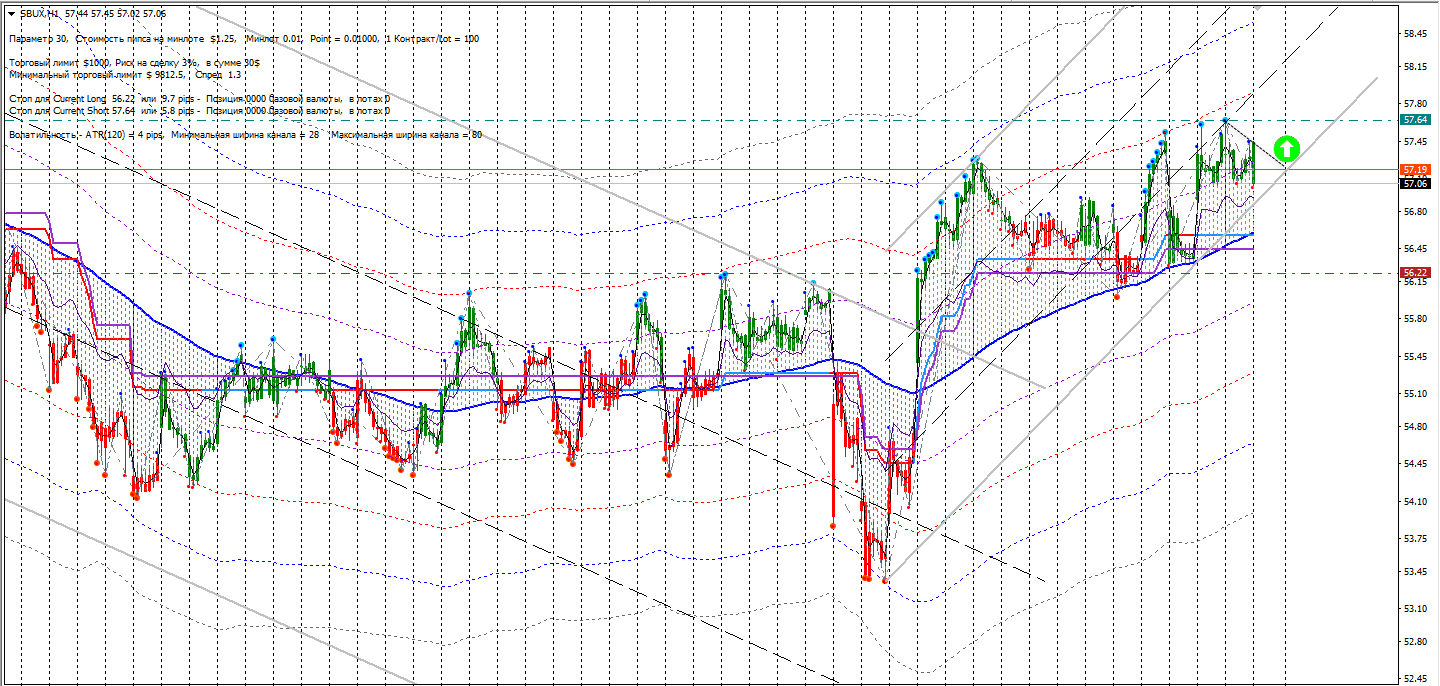The width and height of the screenshot is (1440, 686).
Task: Click the 'Стоп для Current Long' line
Action: tap(199, 99)
